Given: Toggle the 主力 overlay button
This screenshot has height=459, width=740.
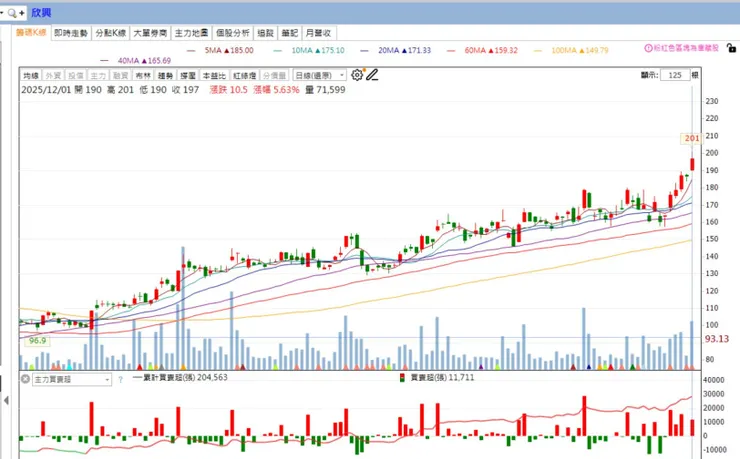Looking at the screenshot, I should coord(98,75).
